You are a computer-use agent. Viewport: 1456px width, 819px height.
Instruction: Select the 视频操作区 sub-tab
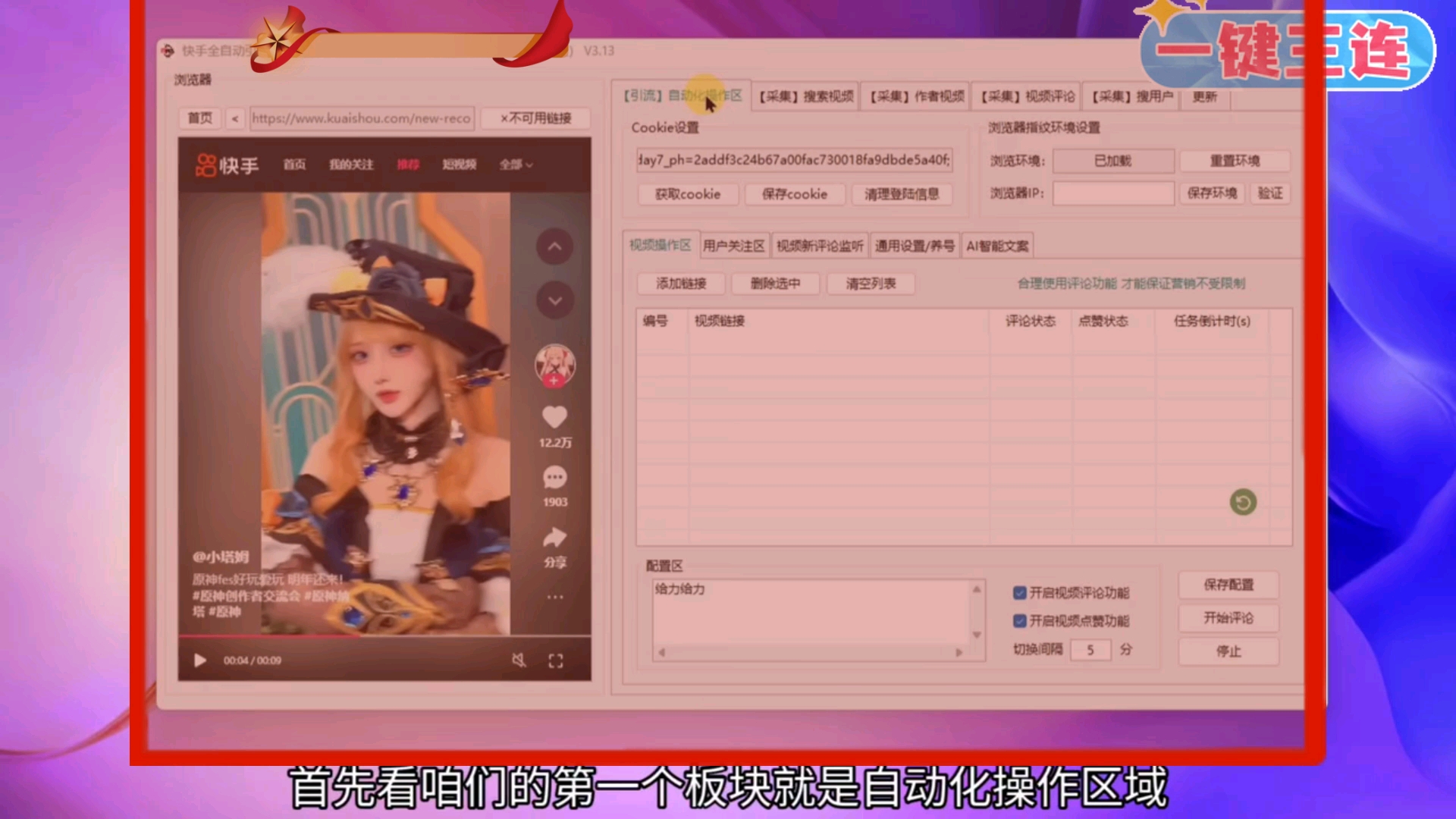661,245
